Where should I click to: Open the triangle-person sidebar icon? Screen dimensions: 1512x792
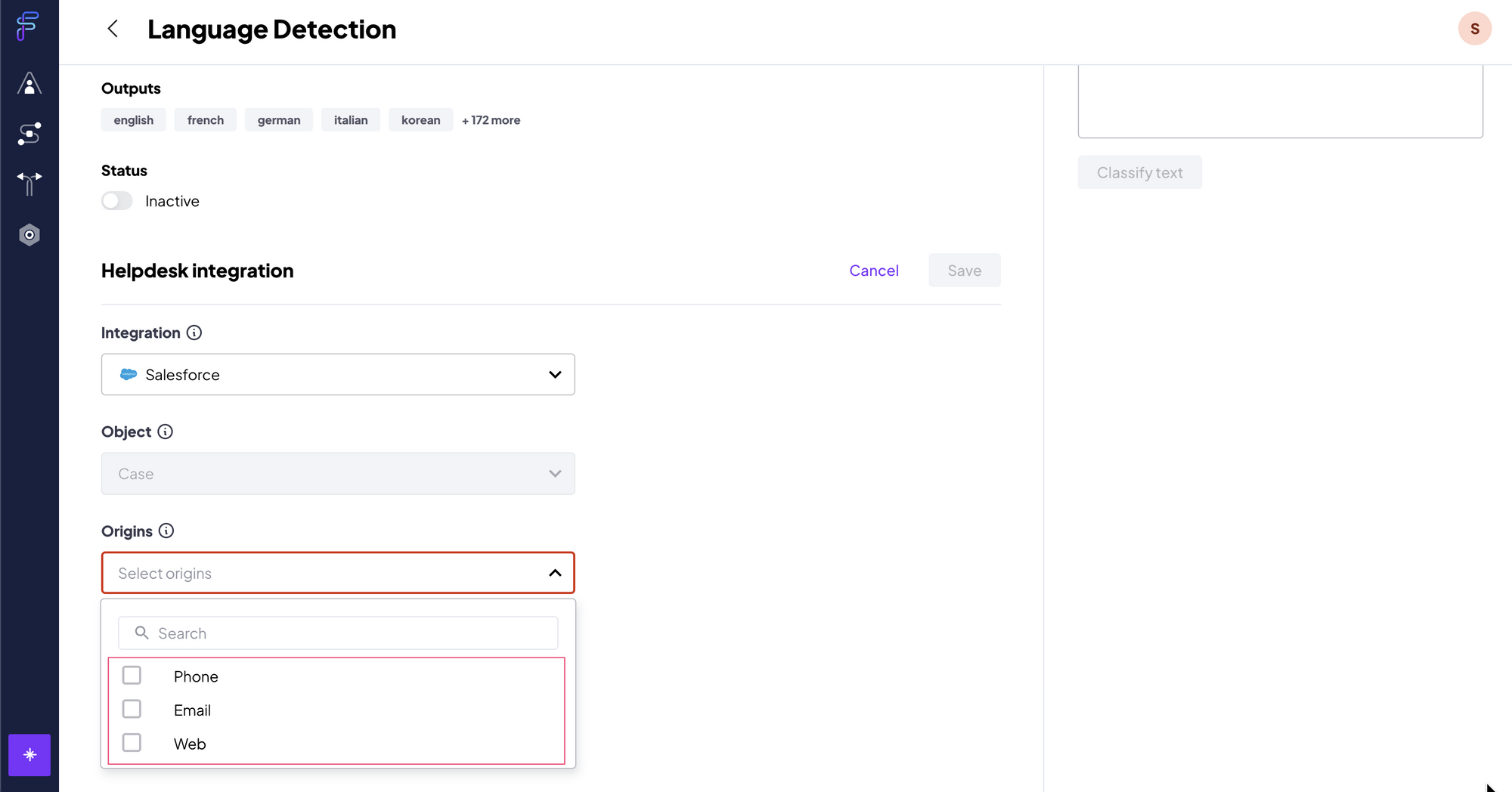point(29,83)
